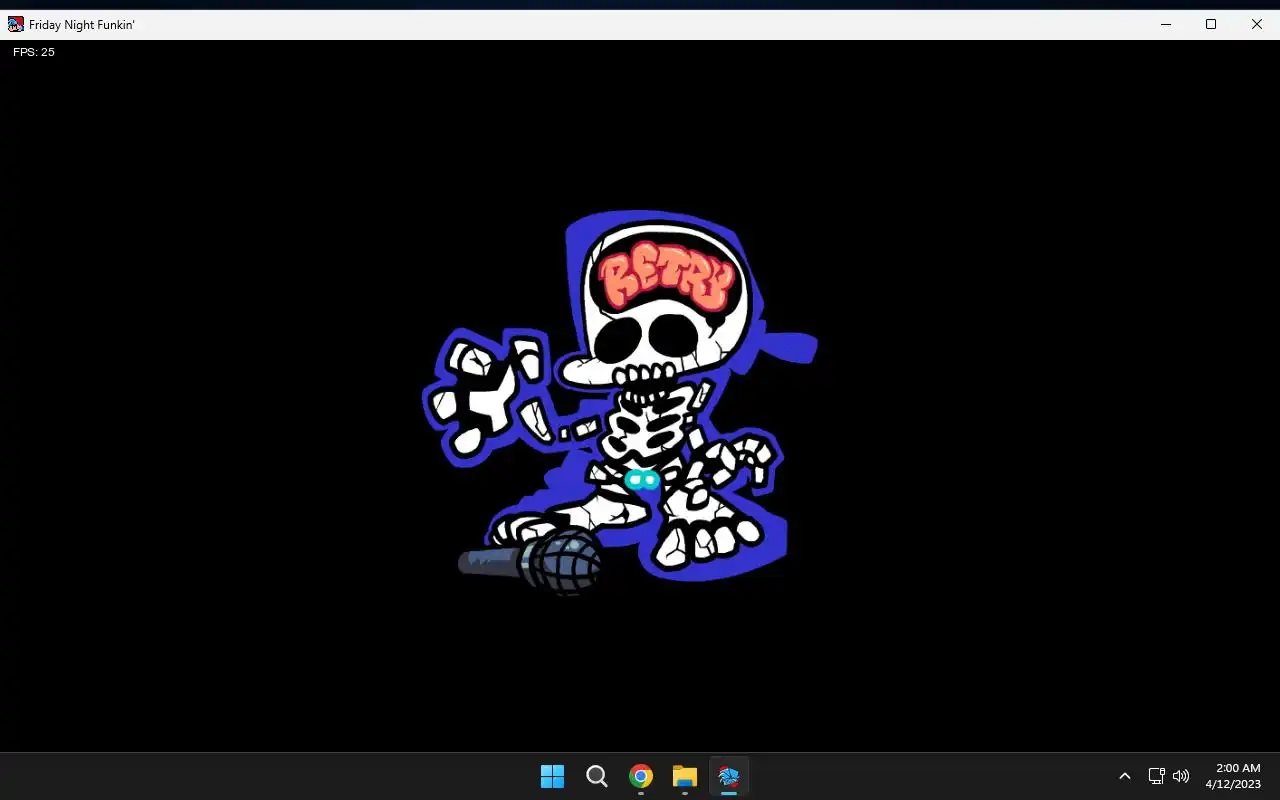Open Windows Search from the taskbar
The image size is (1280, 800).
(x=597, y=776)
